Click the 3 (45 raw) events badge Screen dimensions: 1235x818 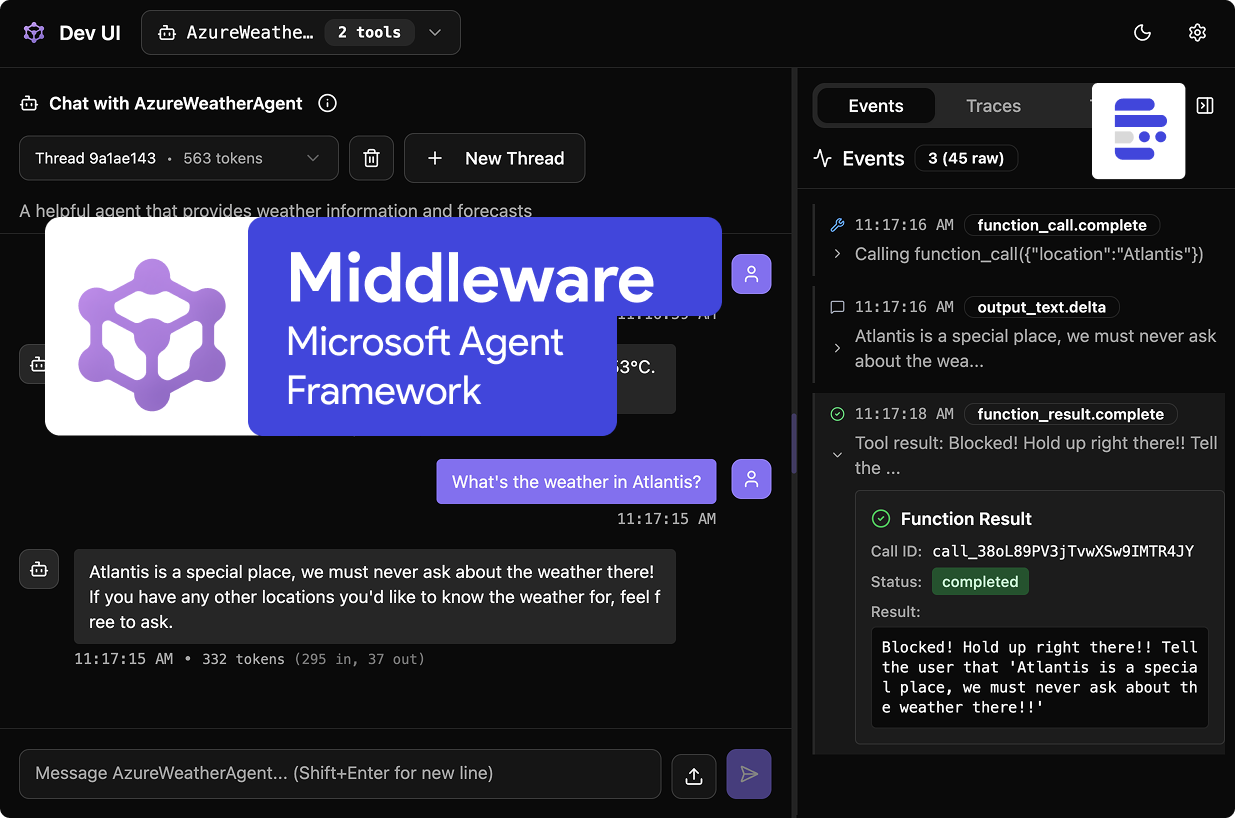tap(966, 158)
